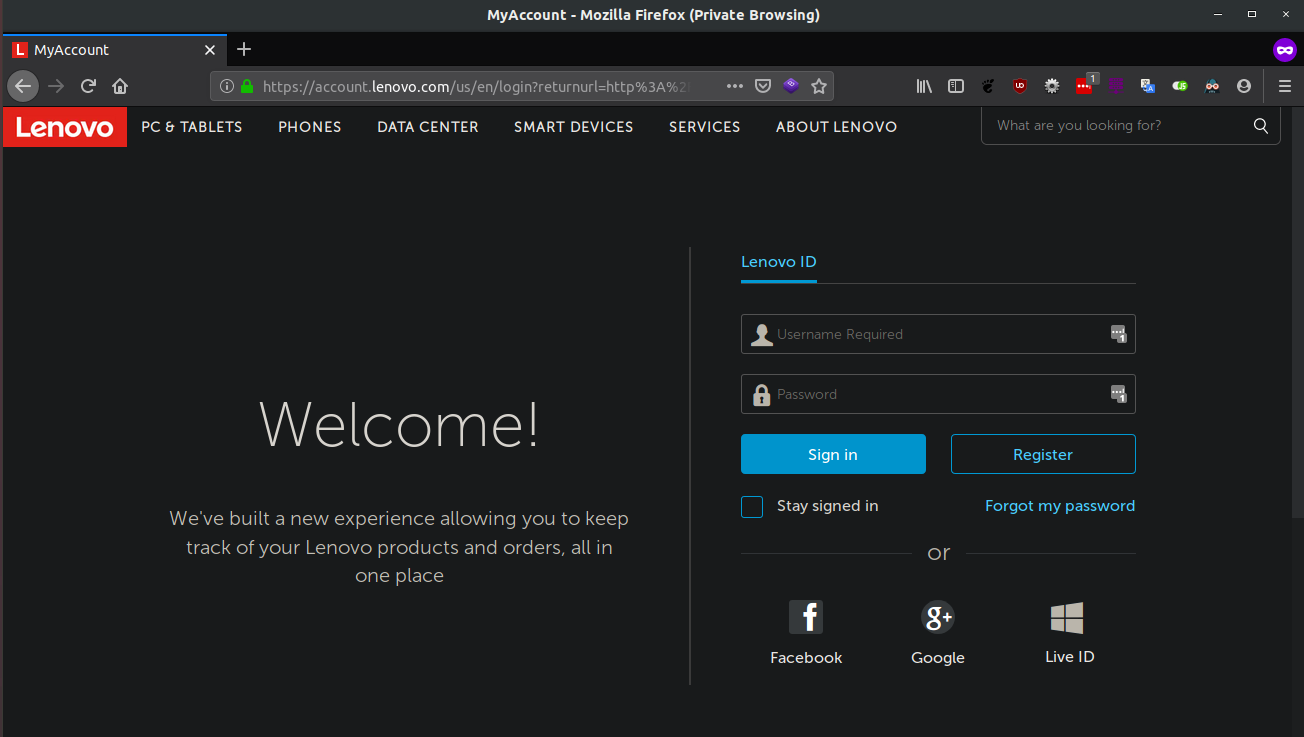Click the spy-face privacy extension icon
Screen dimensions: 1304x737
(1212, 86)
